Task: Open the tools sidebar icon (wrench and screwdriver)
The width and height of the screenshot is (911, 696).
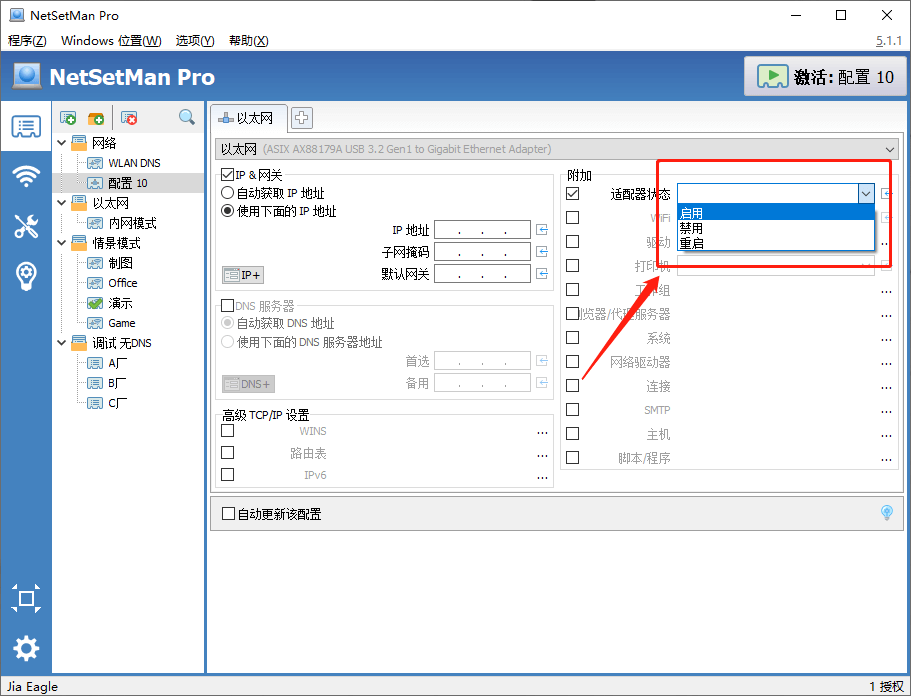Action: (26, 225)
